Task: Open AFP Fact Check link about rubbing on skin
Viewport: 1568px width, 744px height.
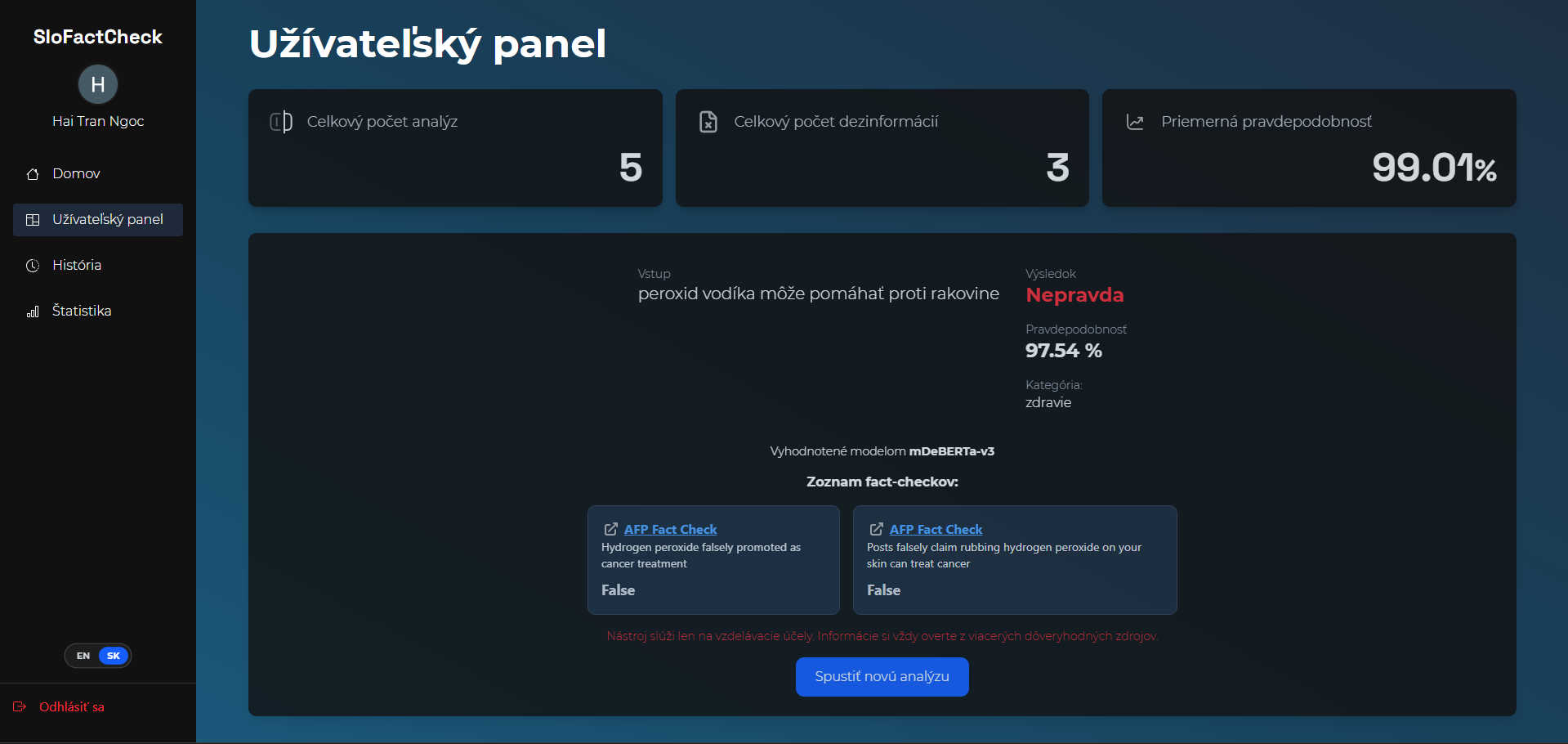Action: (936, 529)
